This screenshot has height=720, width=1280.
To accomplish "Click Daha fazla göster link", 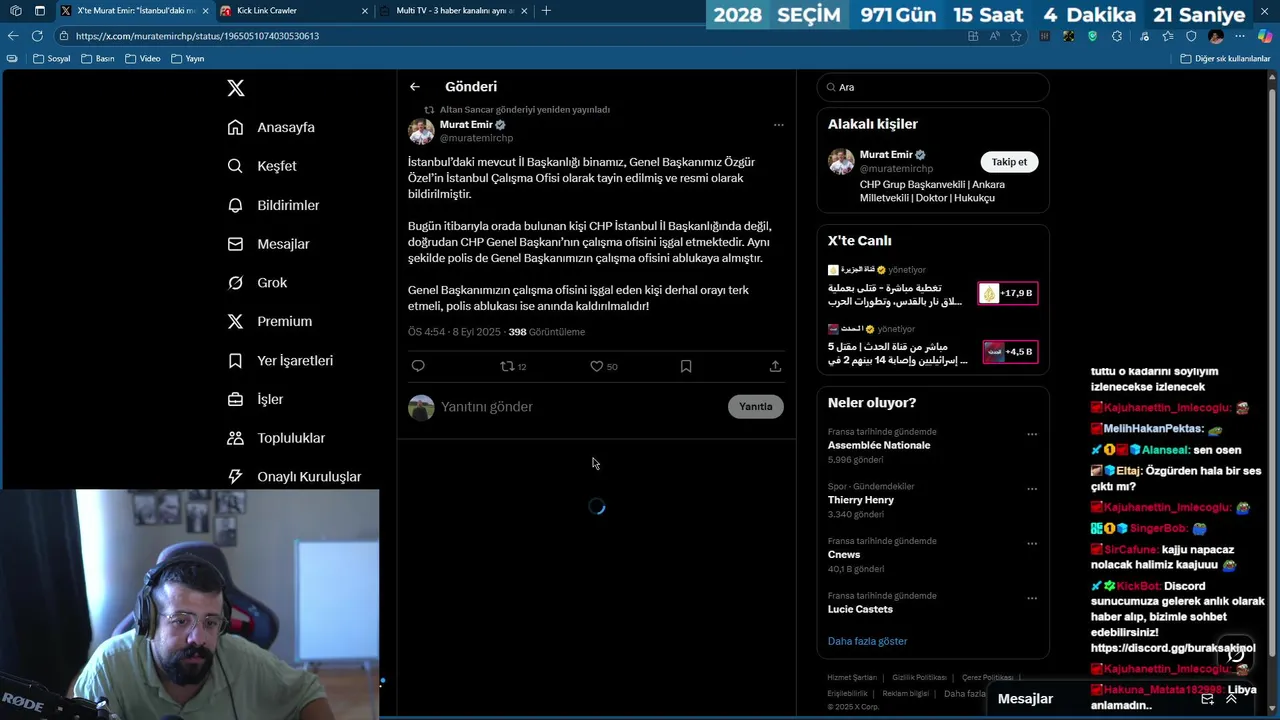I will 868,641.
